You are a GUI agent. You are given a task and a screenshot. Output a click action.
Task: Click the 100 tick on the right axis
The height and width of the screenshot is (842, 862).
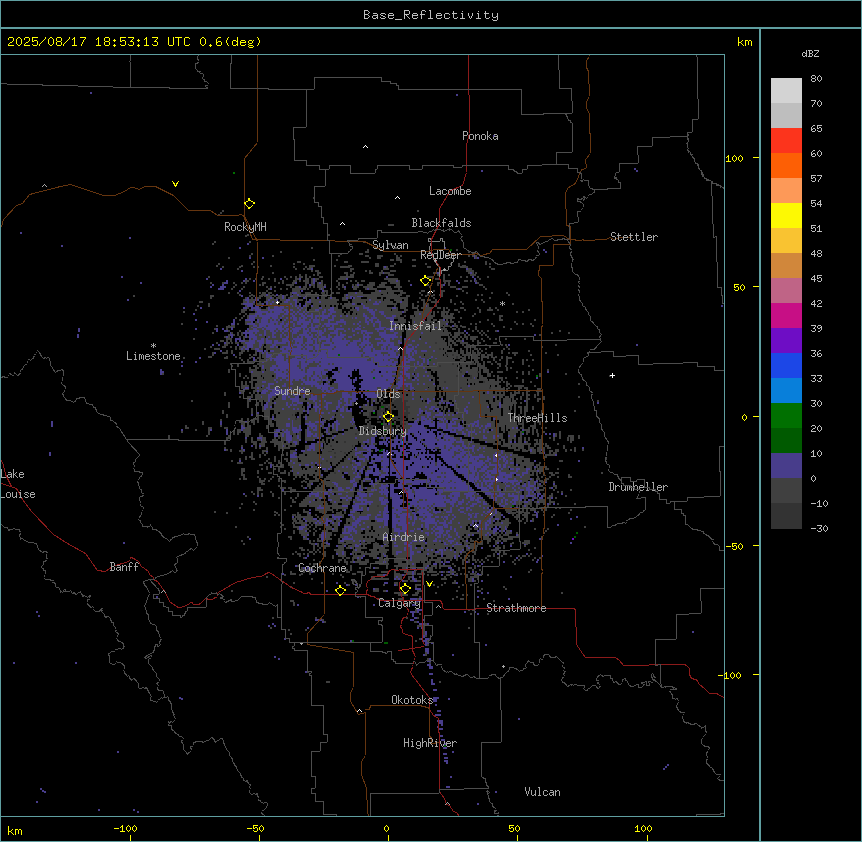pos(734,158)
